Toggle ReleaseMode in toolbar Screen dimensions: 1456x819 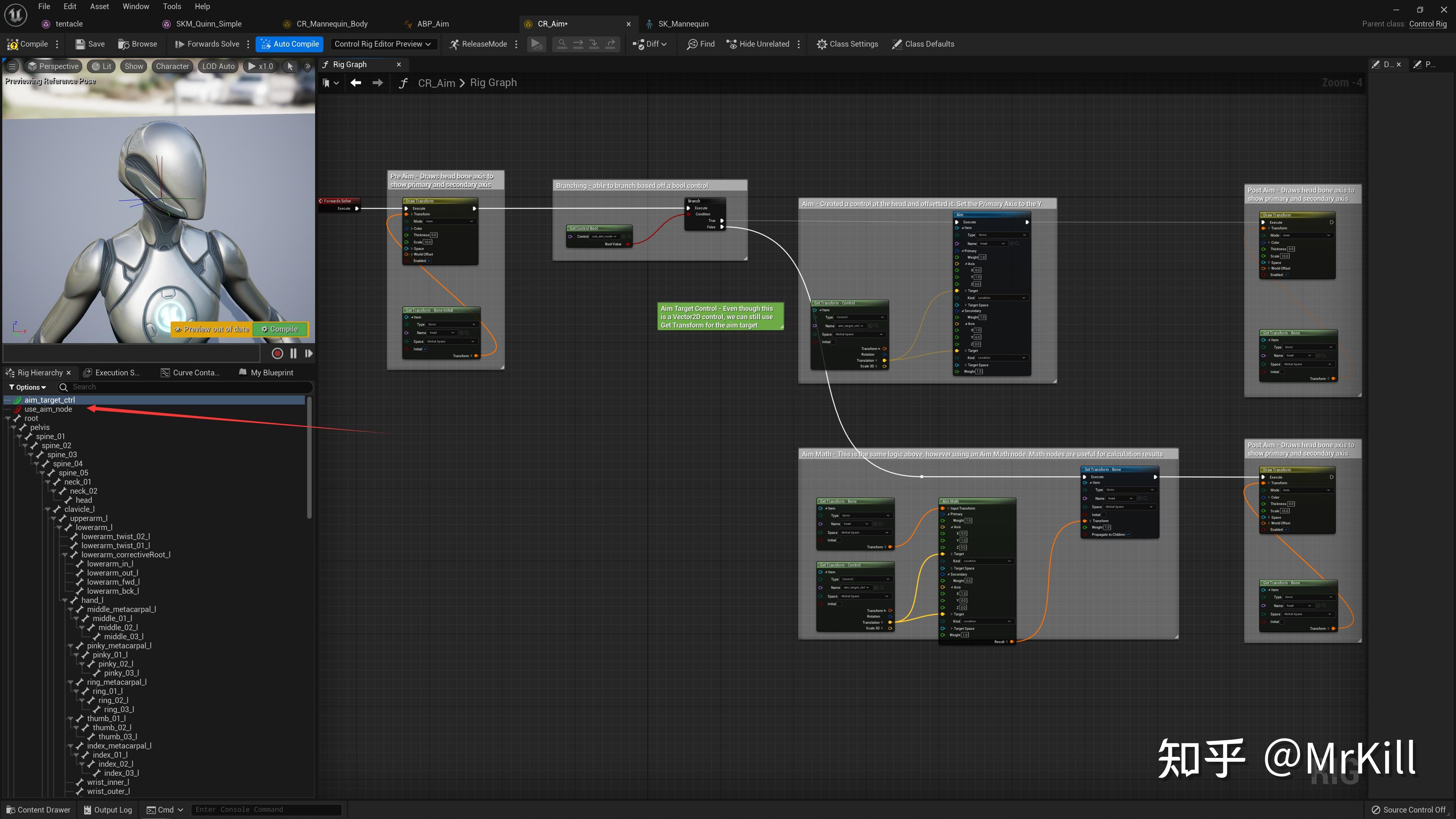[478, 44]
